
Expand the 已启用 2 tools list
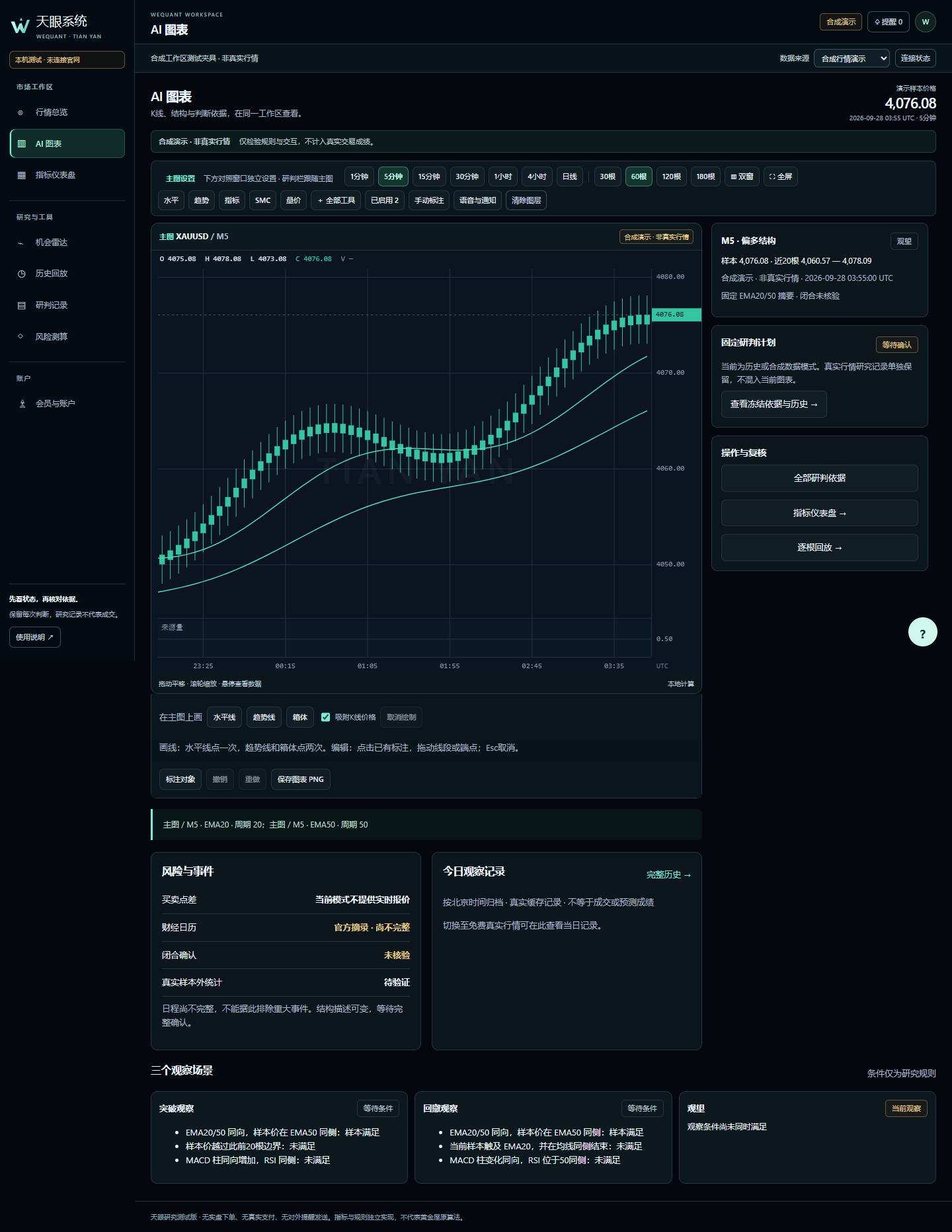coord(385,200)
